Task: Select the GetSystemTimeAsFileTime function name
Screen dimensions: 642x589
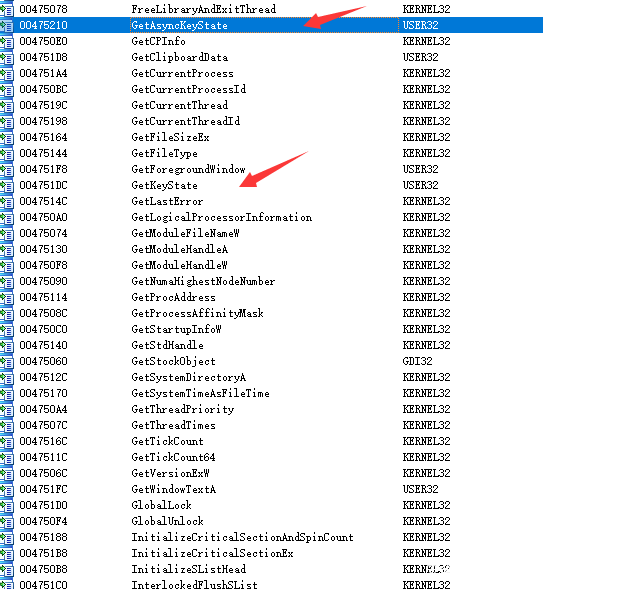Action: click(200, 393)
